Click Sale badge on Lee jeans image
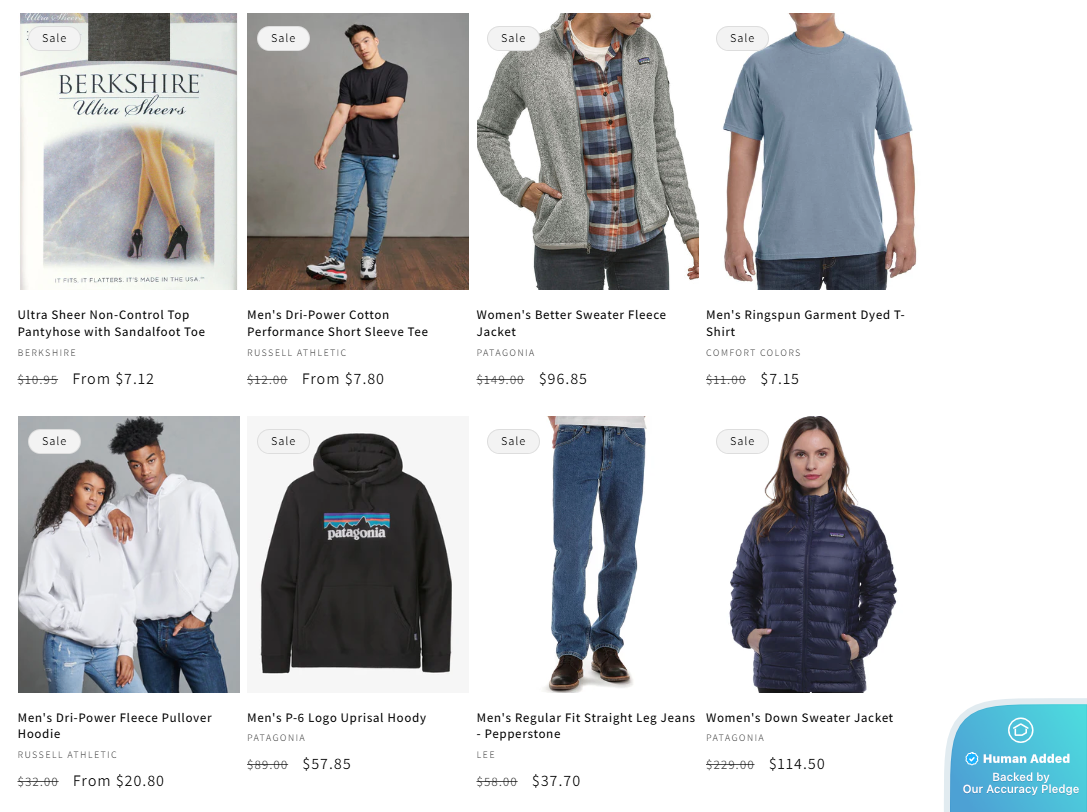 [x=513, y=441]
